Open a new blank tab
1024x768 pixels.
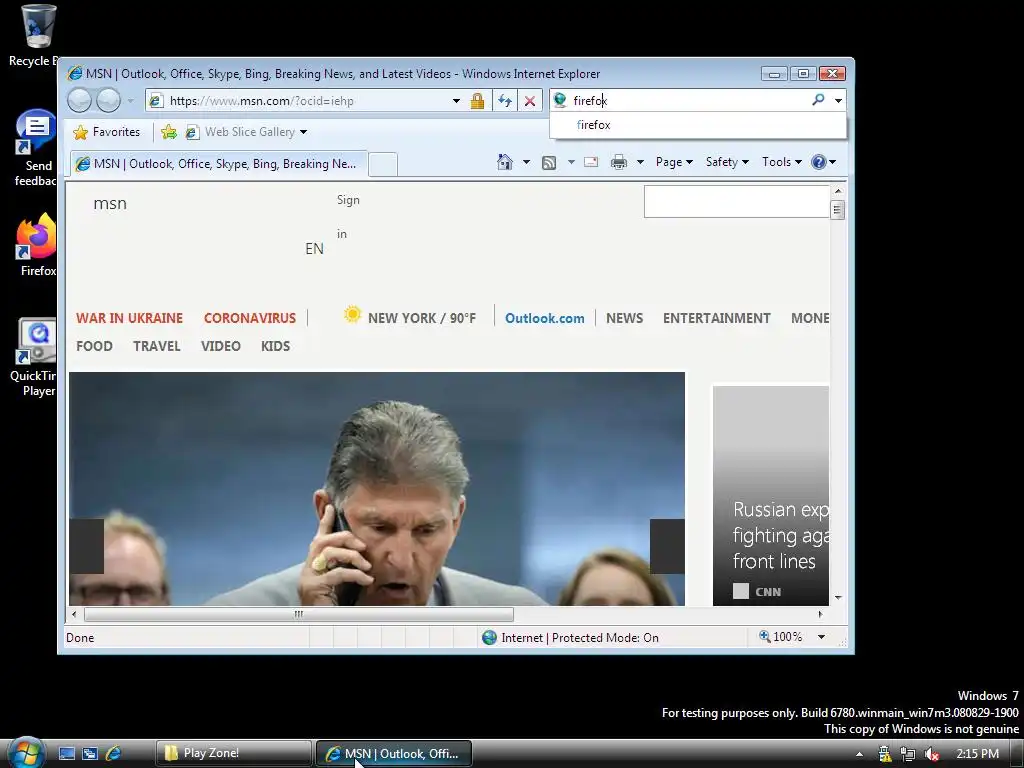pyautogui.click(x=383, y=165)
